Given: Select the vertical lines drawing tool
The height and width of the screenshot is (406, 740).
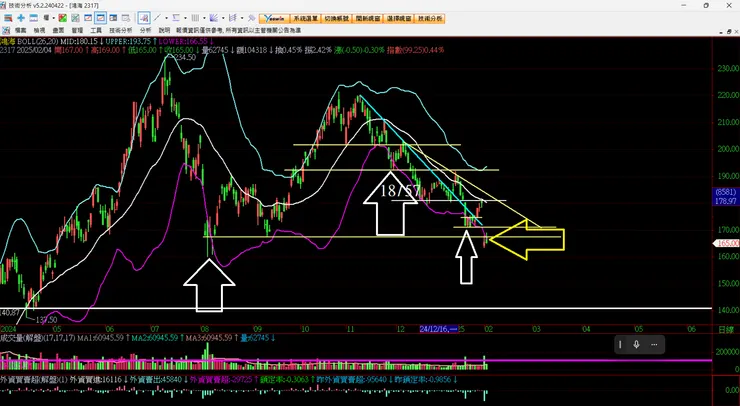Looking at the screenshot, I should (x=195, y=18).
